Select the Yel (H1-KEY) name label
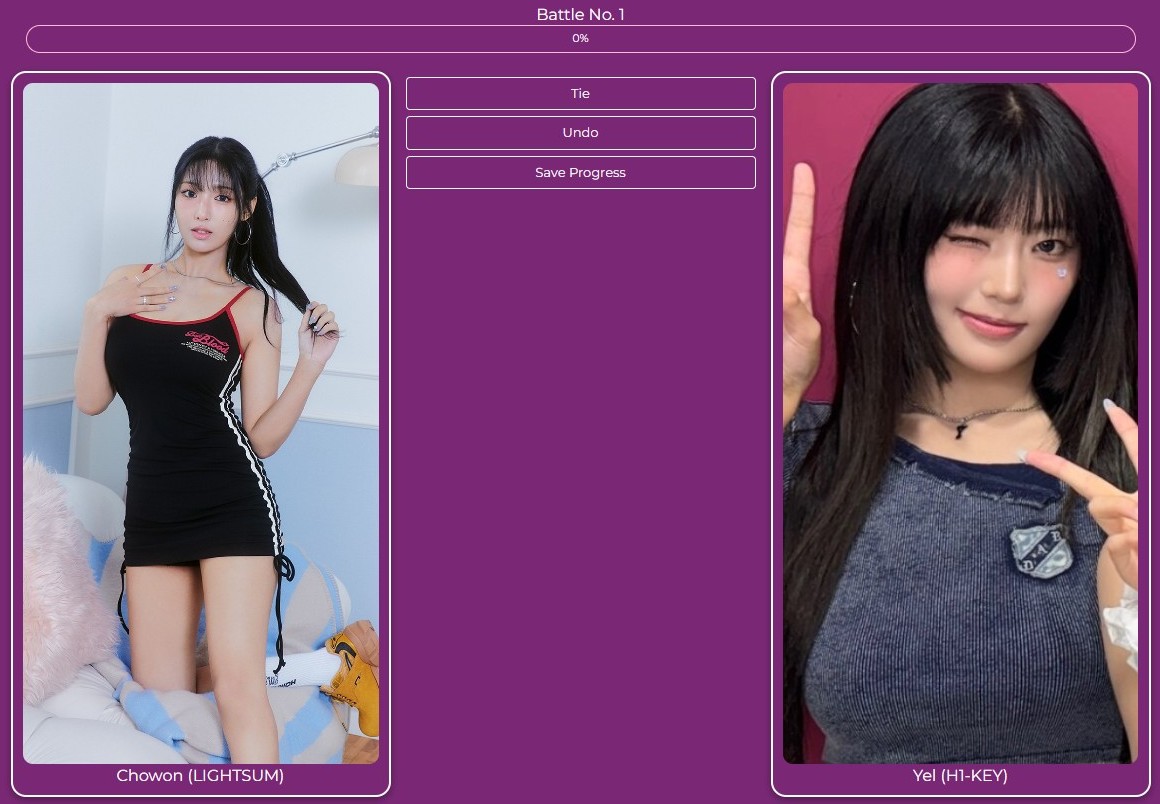The height and width of the screenshot is (804, 1160). [x=960, y=775]
